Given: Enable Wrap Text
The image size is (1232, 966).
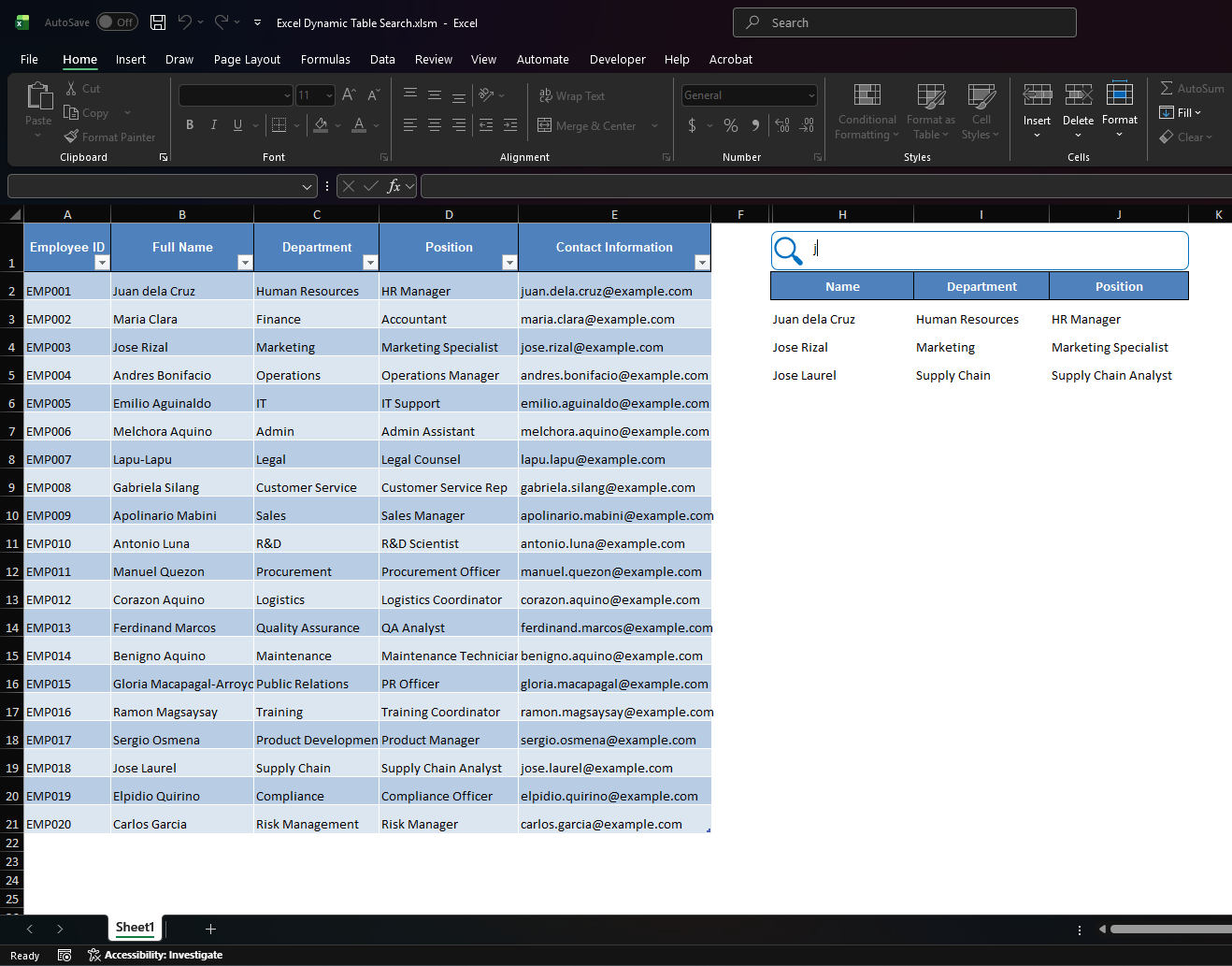Looking at the screenshot, I should (571, 95).
